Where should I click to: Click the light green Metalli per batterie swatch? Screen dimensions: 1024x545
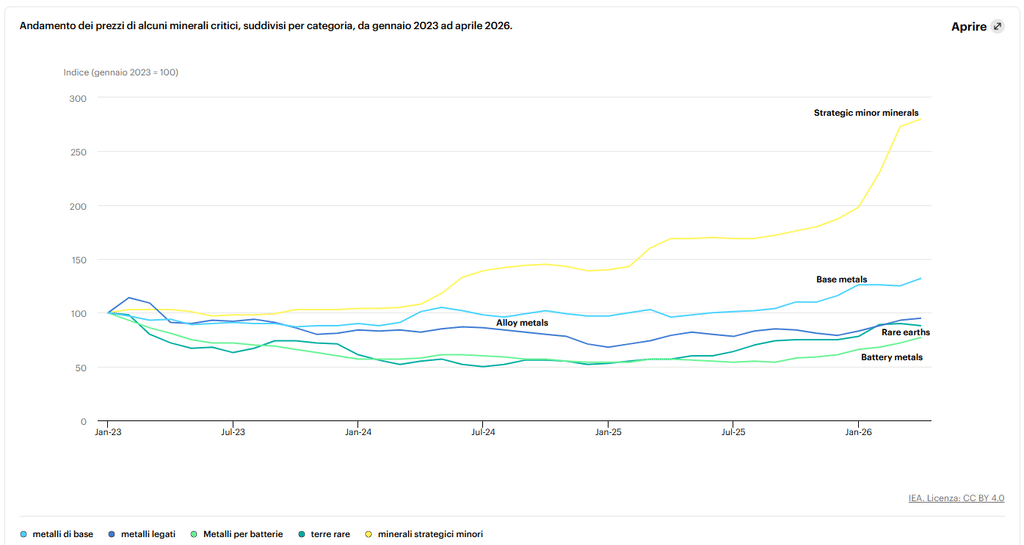coord(194,534)
